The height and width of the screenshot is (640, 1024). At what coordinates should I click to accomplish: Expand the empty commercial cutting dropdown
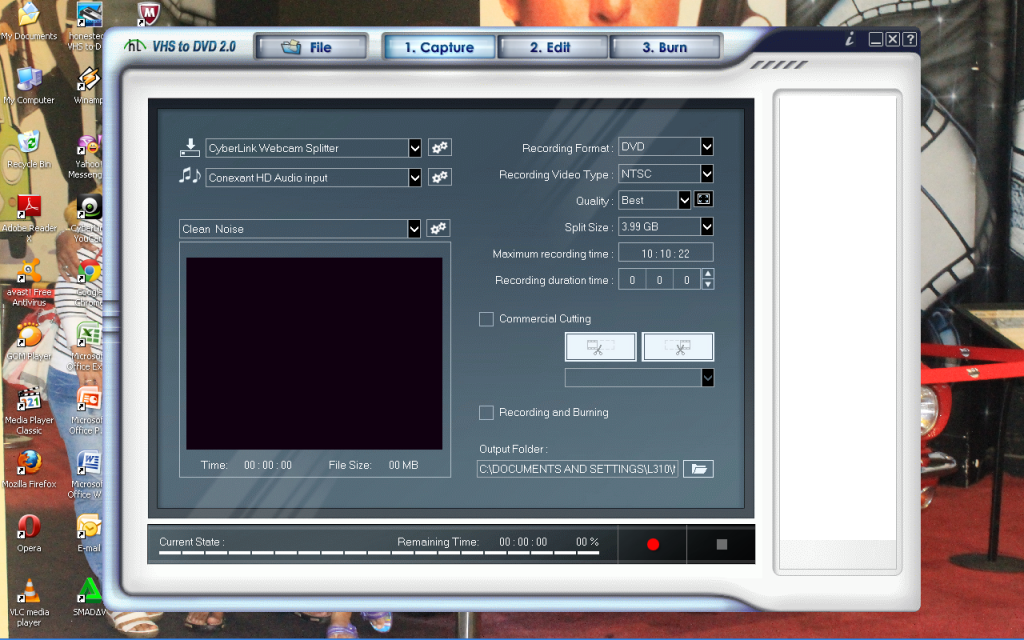[x=707, y=377]
